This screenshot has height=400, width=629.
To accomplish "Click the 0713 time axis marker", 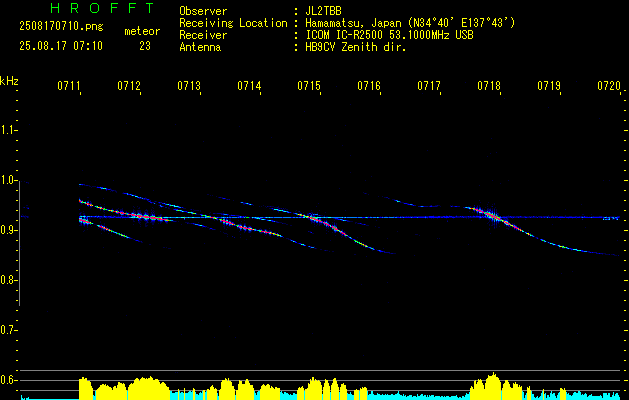I will pos(189,85).
